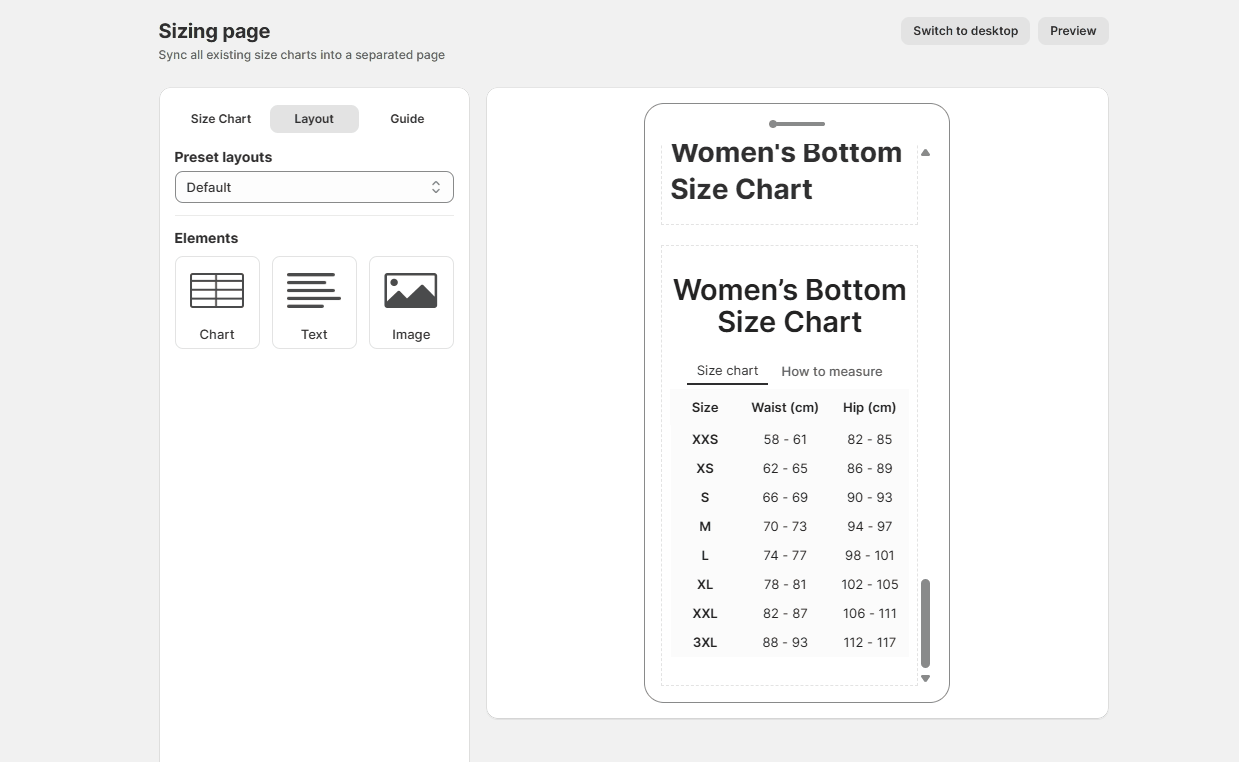Select the Layout tab
This screenshot has width=1239, height=762.
[x=314, y=119]
